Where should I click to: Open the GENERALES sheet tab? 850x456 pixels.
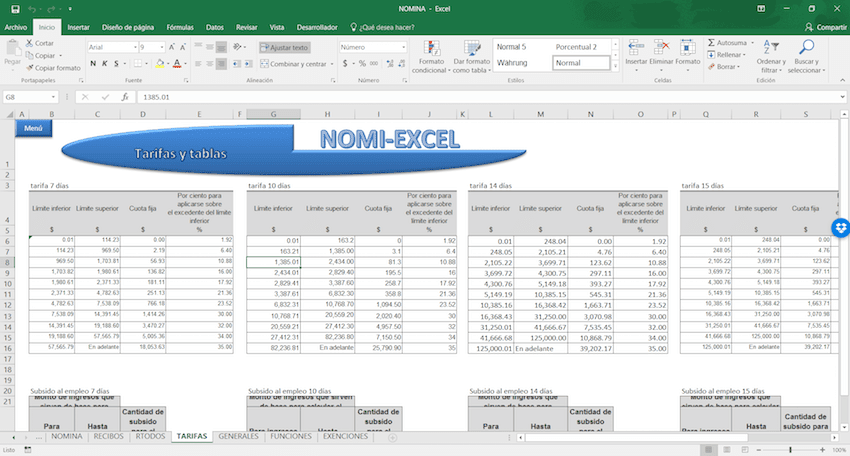pyautogui.click(x=237, y=436)
